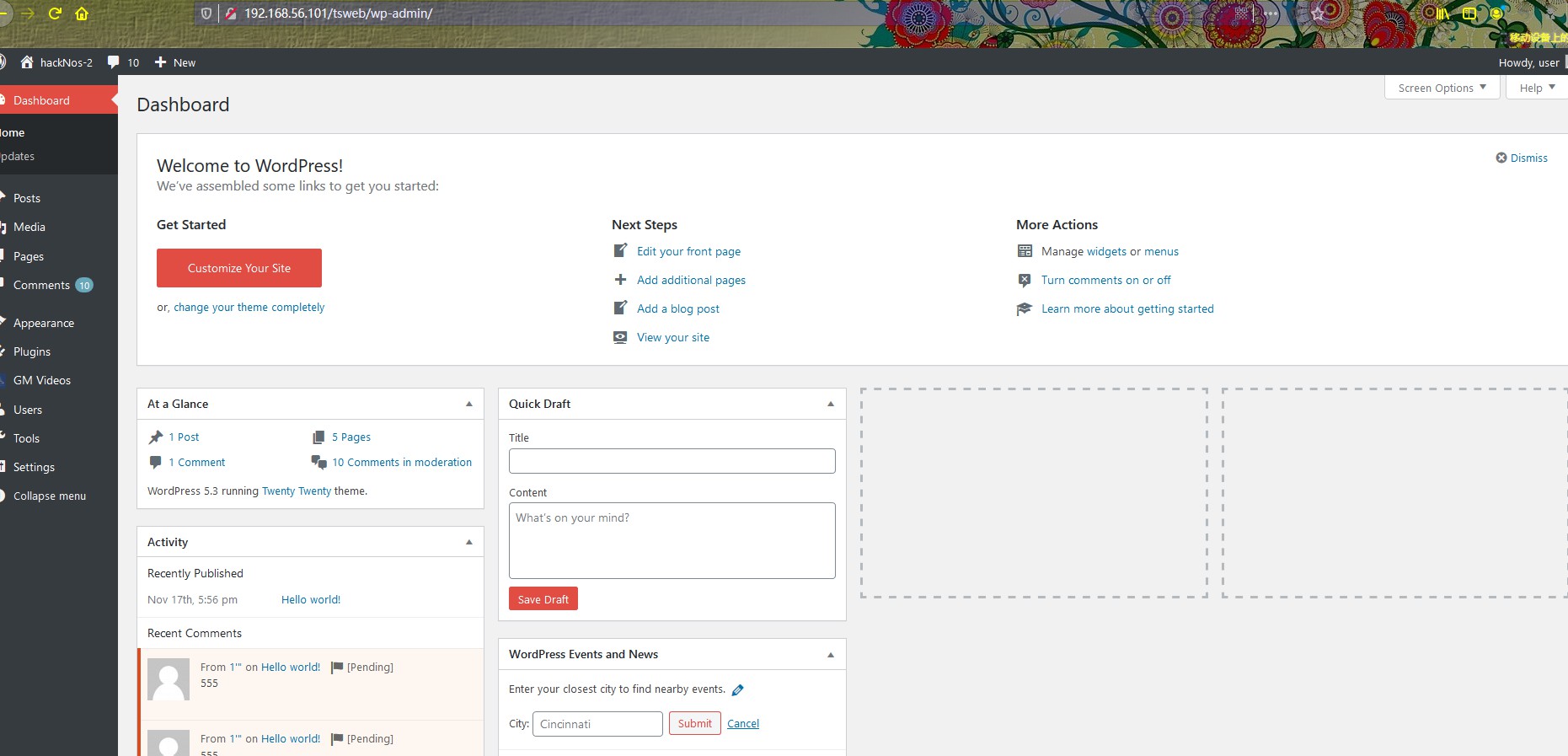Viewport: 1568px width, 756px height.
Task: Click the Dismiss welcome panel X icon
Action: coord(1501,158)
